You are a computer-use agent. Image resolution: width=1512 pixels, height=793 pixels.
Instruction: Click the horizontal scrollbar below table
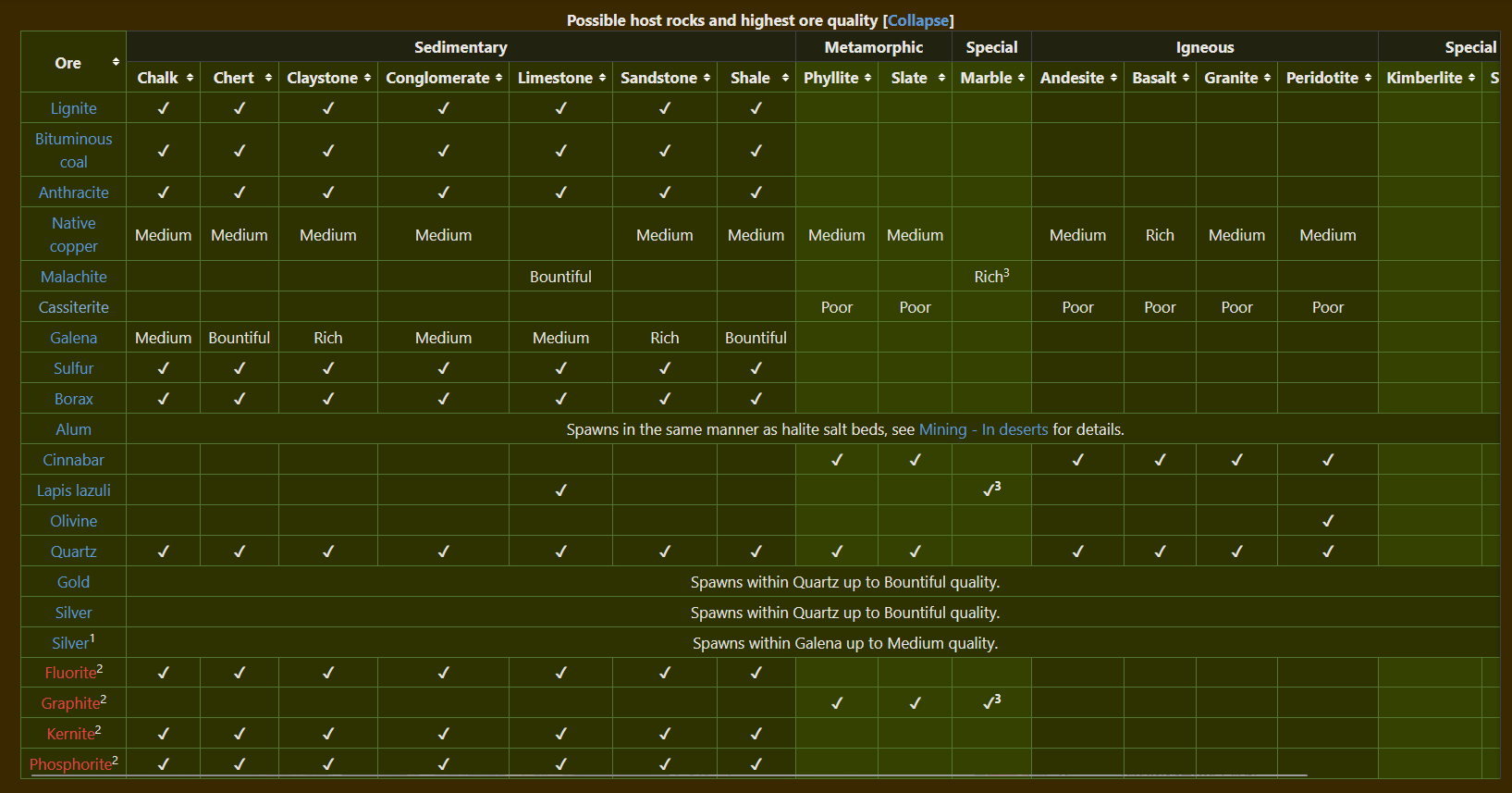pos(670,775)
